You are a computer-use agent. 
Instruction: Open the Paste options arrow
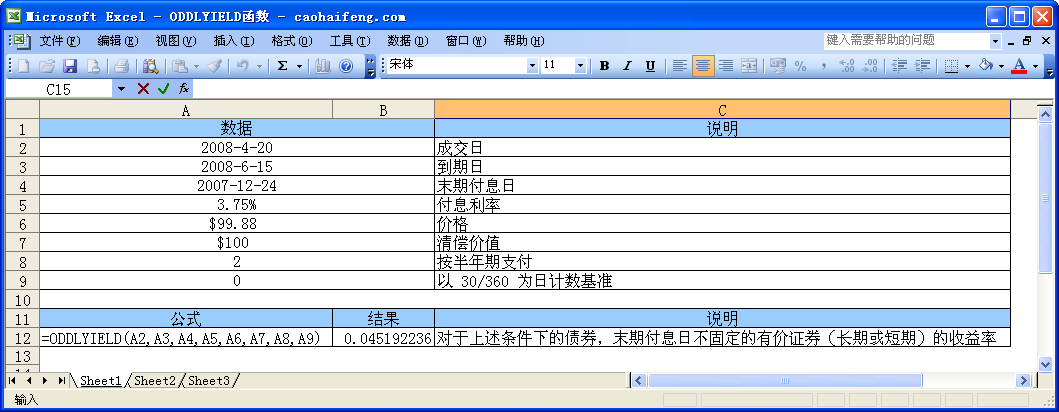click(197, 66)
